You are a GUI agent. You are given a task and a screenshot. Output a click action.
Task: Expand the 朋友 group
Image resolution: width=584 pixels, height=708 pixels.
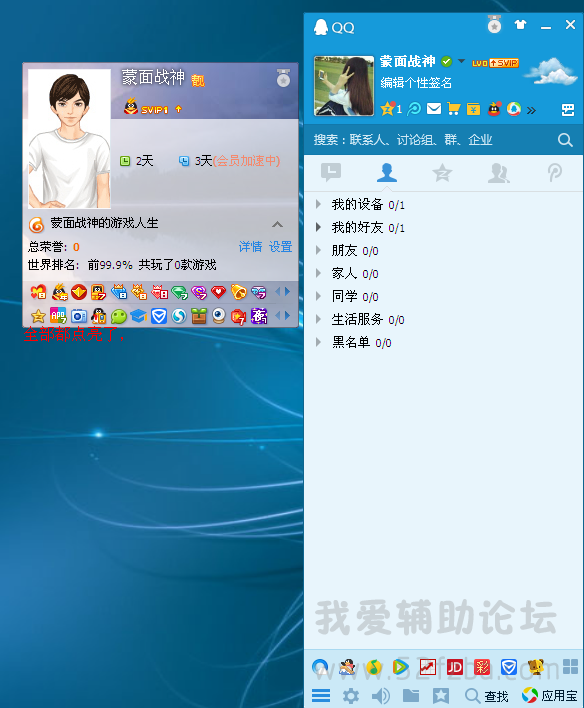(318, 250)
